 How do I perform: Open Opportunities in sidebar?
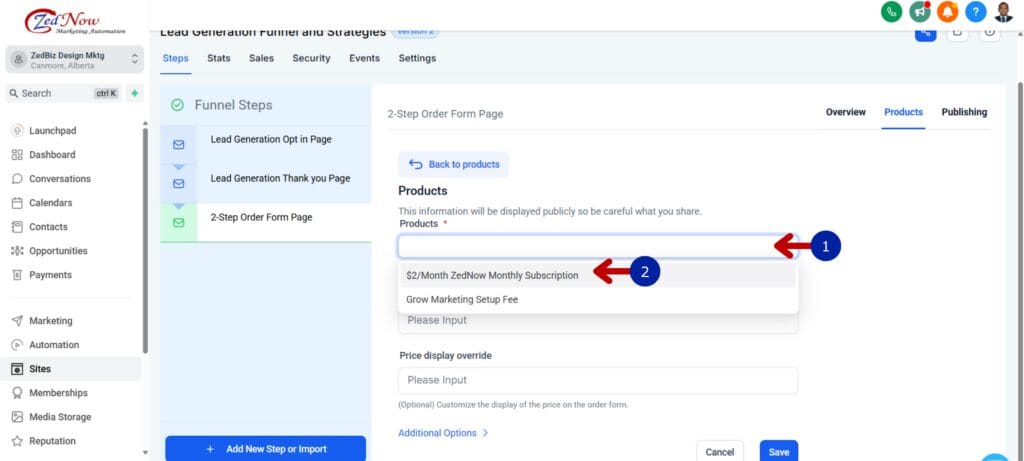[58, 251]
